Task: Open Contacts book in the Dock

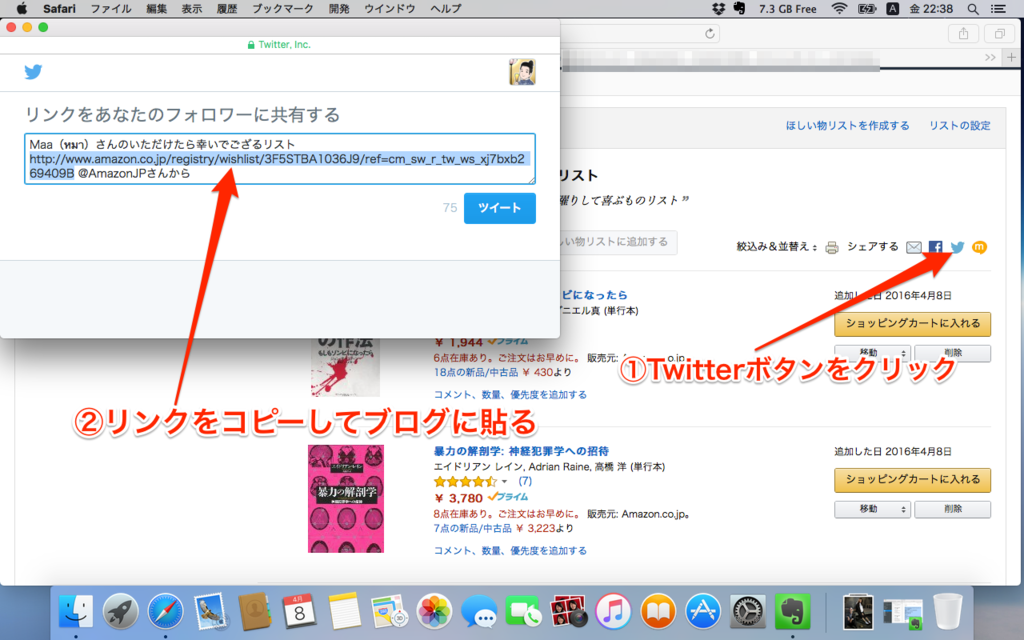Action: click(255, 611)
